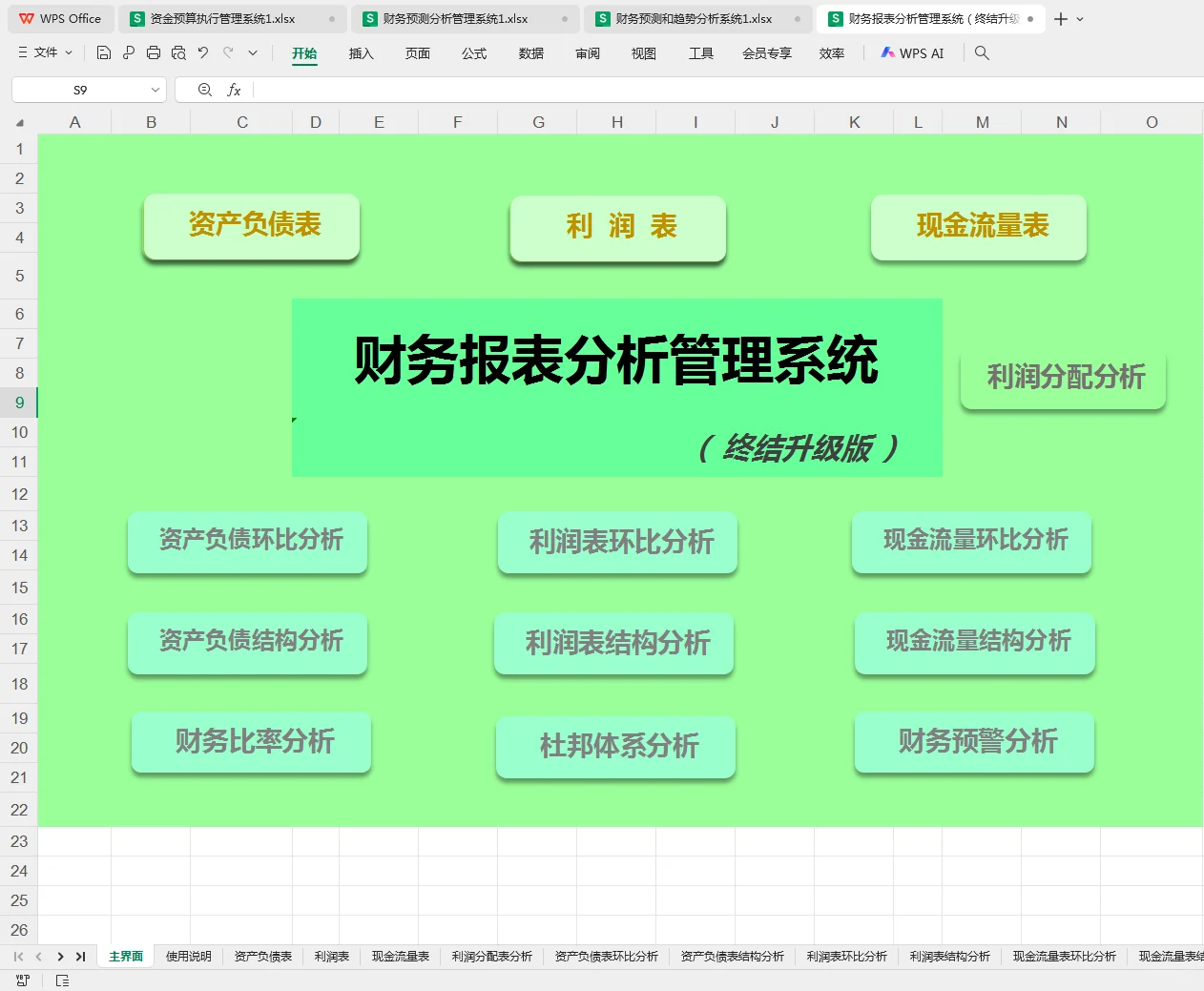Click the previous sheet arrow
Image resolution: width=1204 pixels, height=991 pixels.
click(38, 956)
